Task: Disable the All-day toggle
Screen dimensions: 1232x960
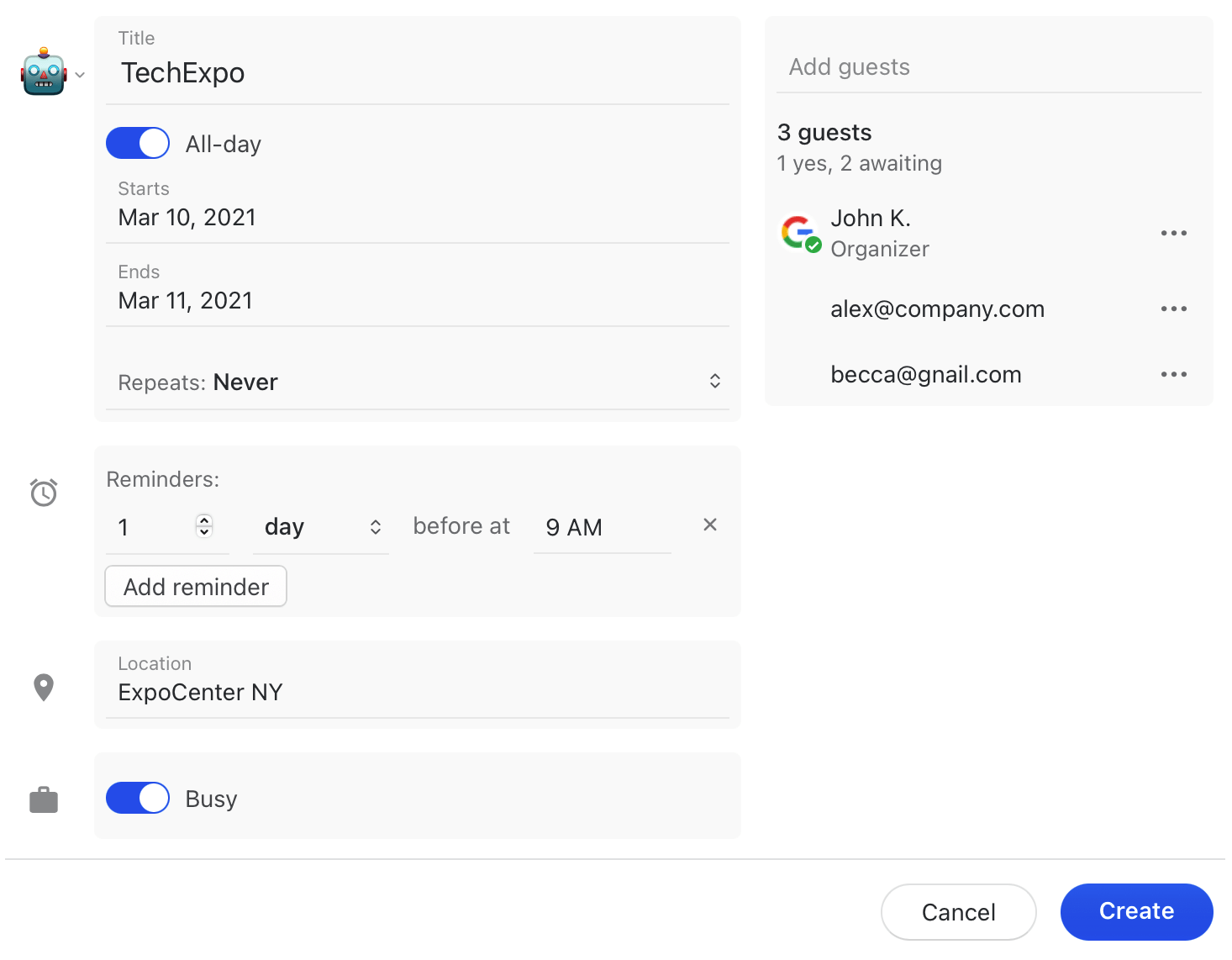Action: tap(137, 143)
